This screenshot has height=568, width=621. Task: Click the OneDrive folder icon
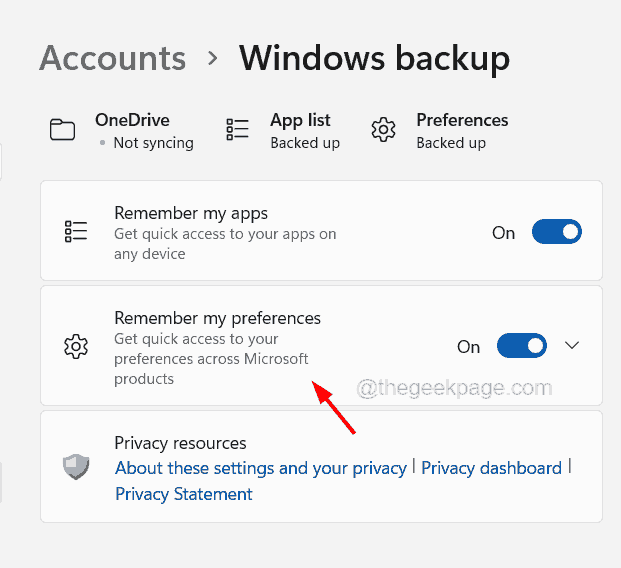63,130
